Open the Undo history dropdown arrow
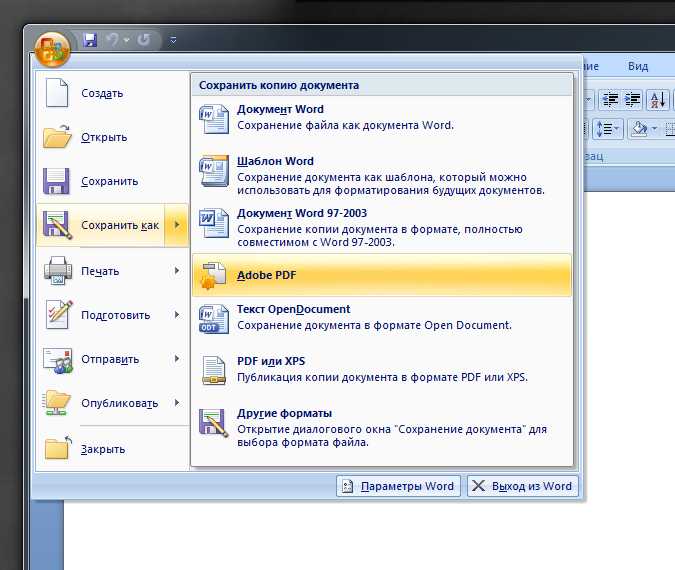The height and width of the screenshot is (570, 675). coord(127,40)
